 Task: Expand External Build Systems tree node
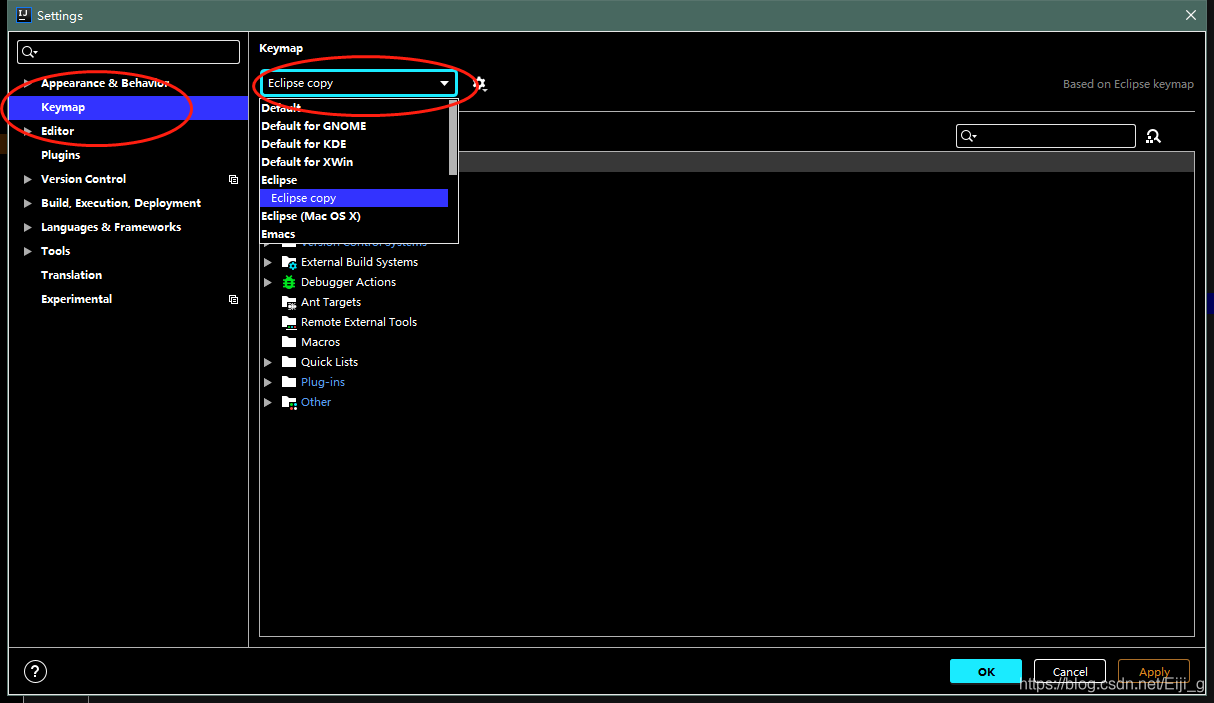[268, 262]
